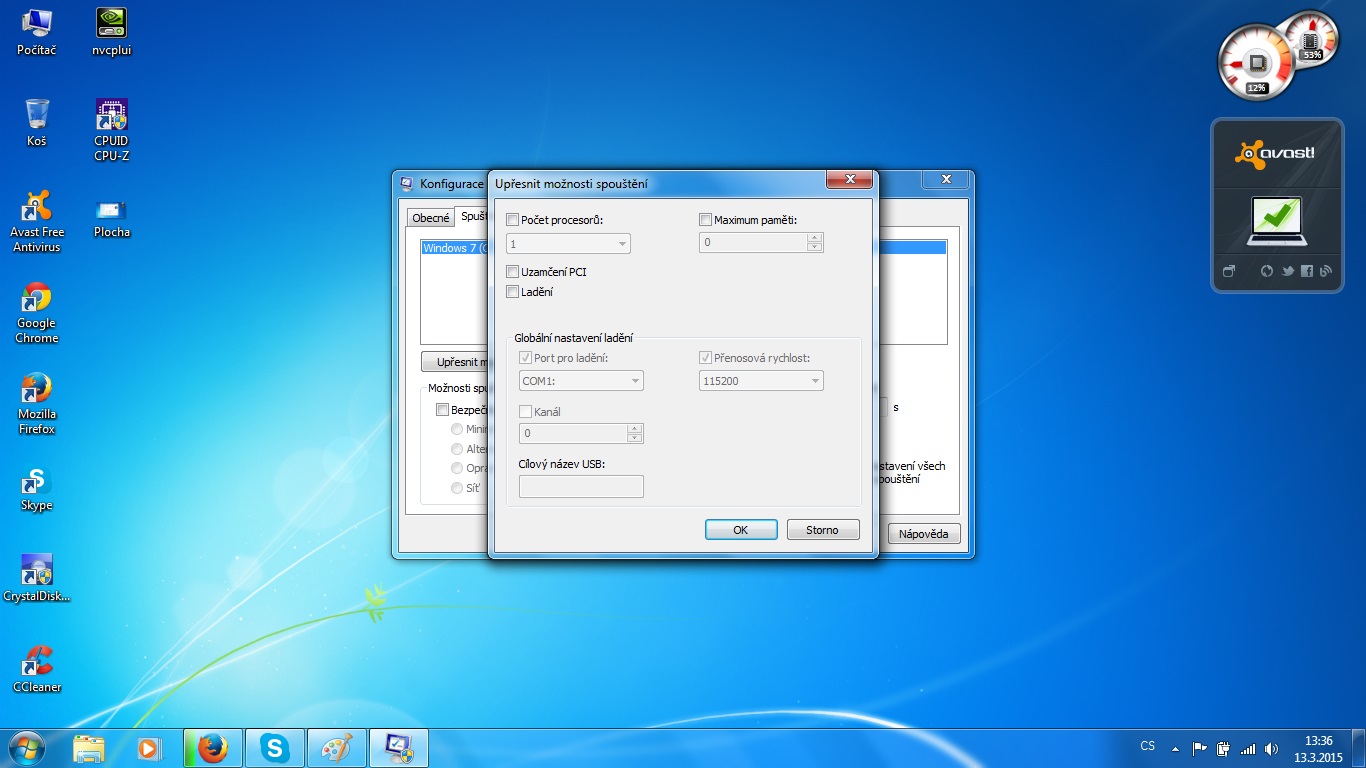Enable the Počet procesorů checkbox
This screenshot has width=1366, height=768.
[x=513, y=220]
